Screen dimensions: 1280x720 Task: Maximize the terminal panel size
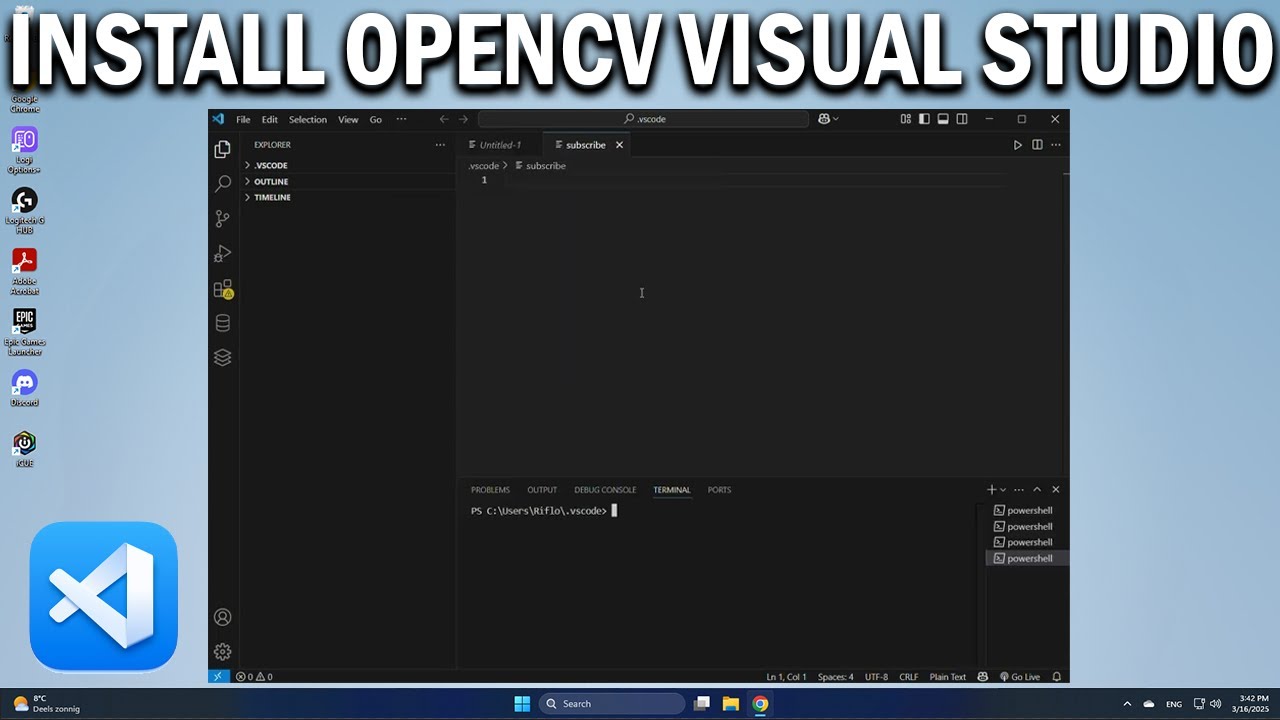1037,490
